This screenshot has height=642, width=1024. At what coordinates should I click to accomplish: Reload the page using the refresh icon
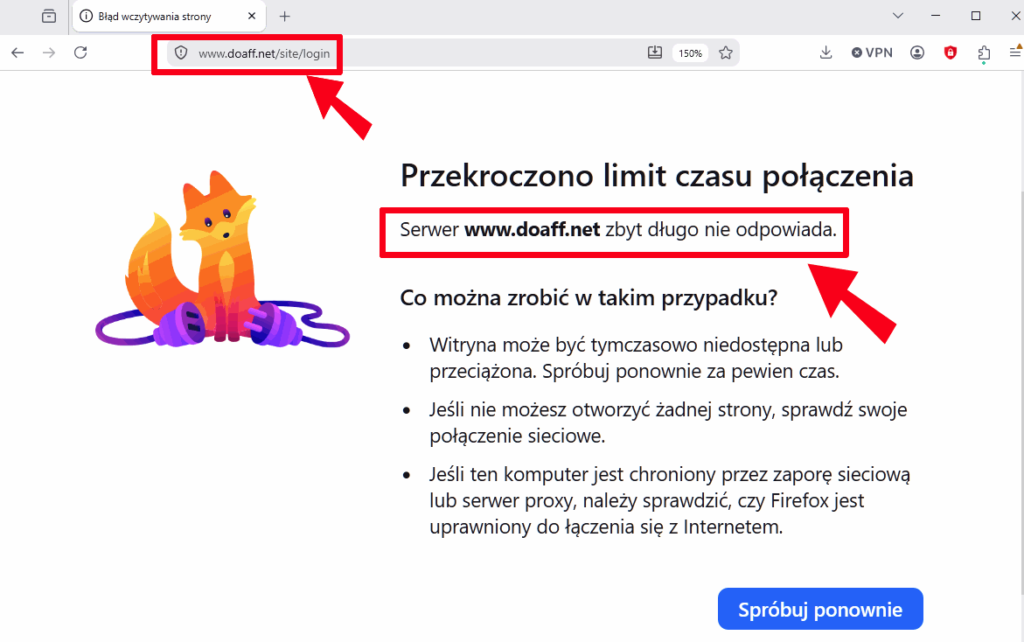[80, 53]
